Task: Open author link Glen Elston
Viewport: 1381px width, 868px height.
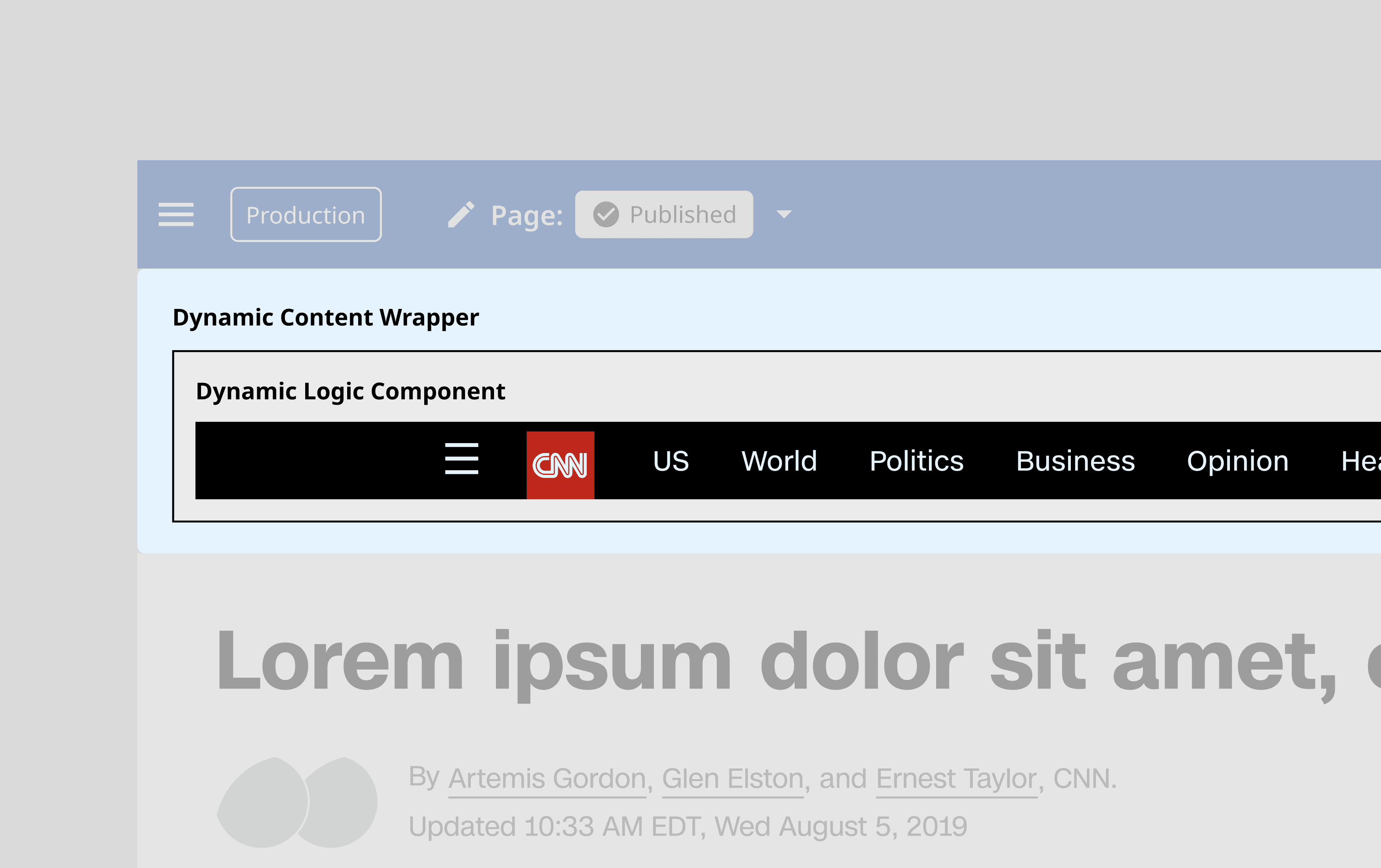Action: pos(732,779)
